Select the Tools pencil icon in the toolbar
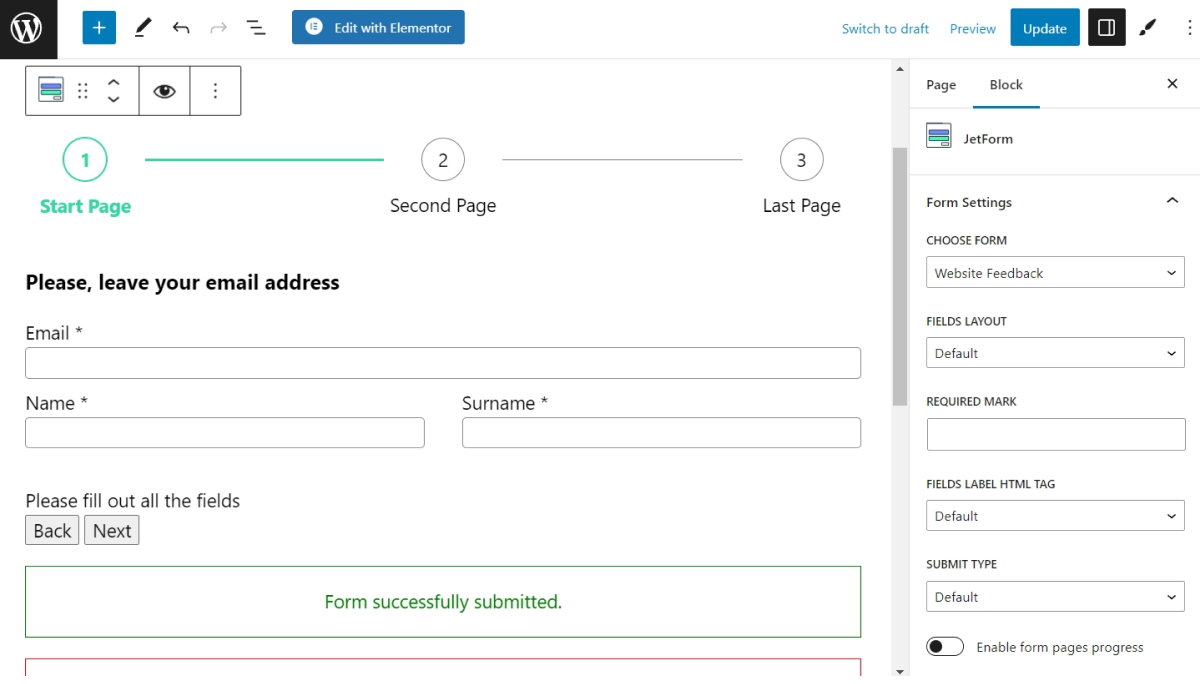The image size is (1200, 684). [x=142, y=27]
